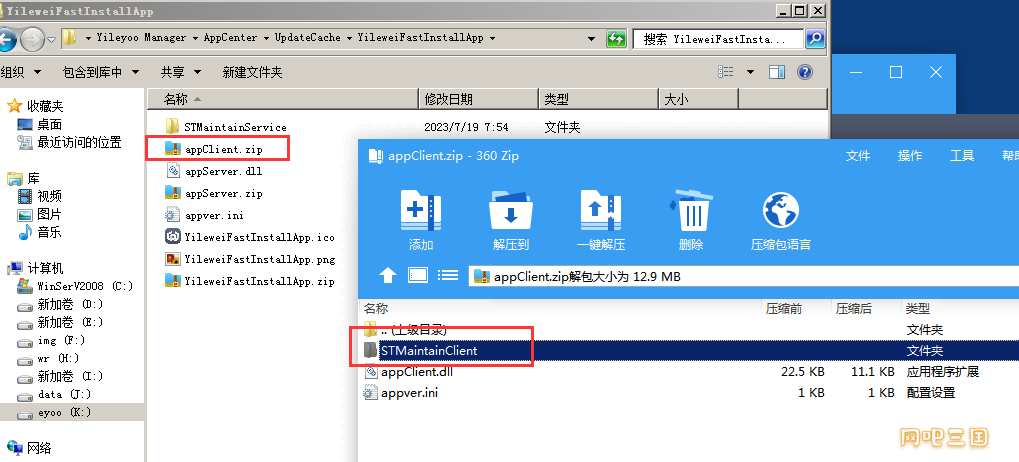1019x462 pixels.
Task: Sort Explorer files by 类型 column
Action: [x=599, y=99]
